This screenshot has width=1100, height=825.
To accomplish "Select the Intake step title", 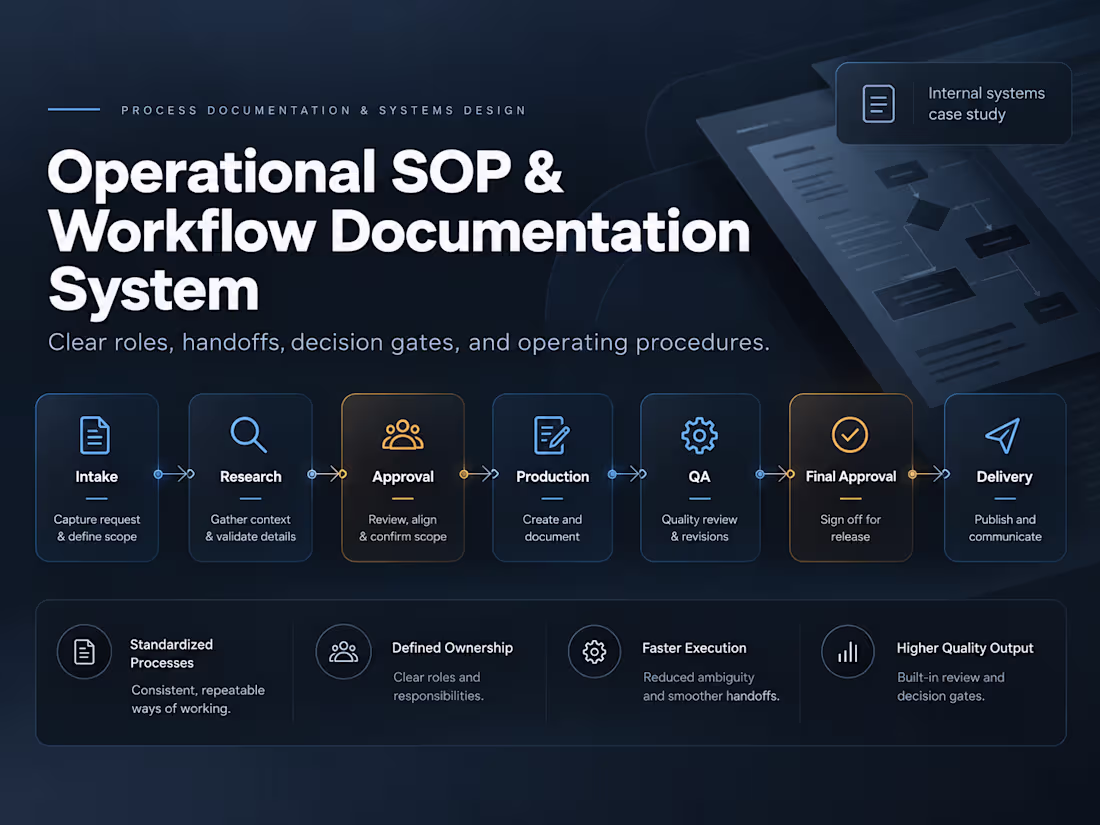I will (97, 477).
